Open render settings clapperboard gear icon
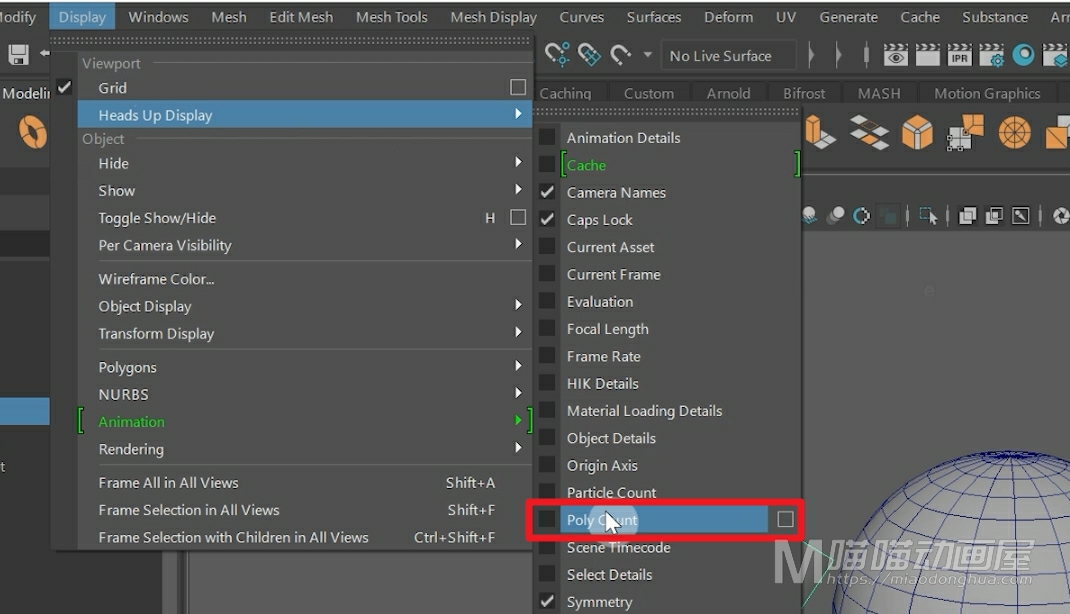This screenshot has height=614, width=1070. coord(992,55)
